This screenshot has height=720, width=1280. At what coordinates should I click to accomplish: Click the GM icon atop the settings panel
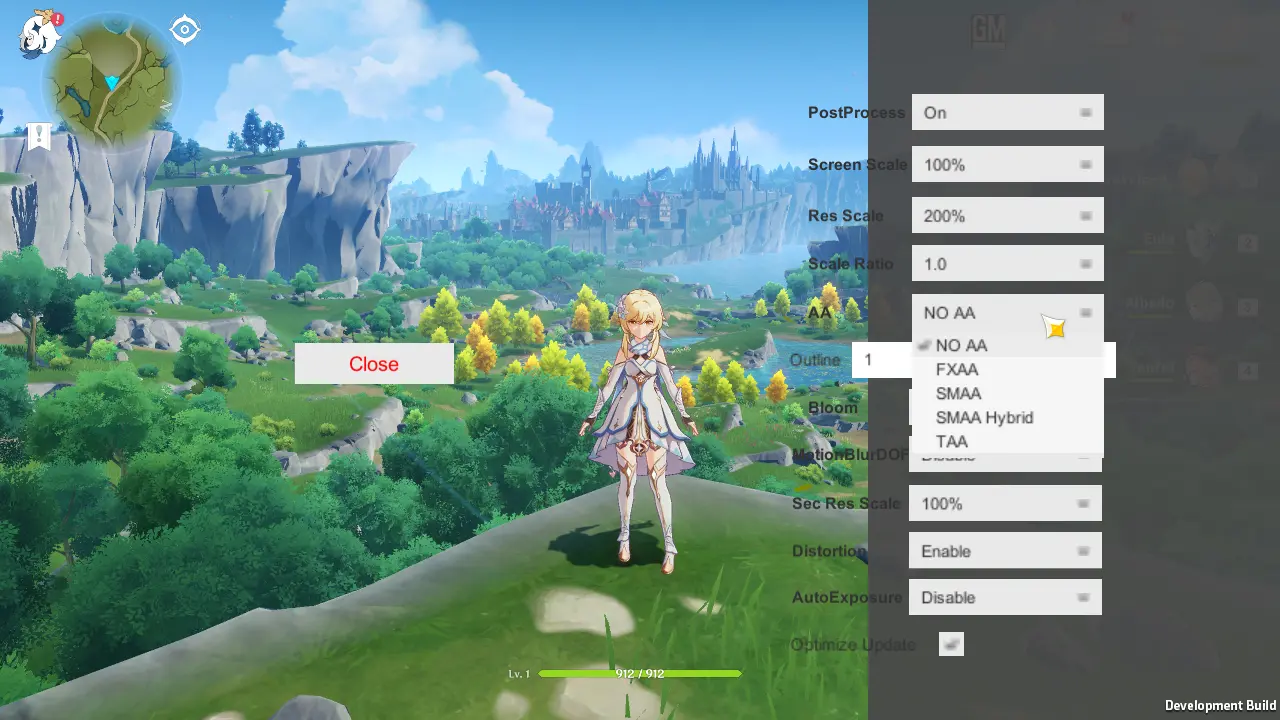pos(989,31)
